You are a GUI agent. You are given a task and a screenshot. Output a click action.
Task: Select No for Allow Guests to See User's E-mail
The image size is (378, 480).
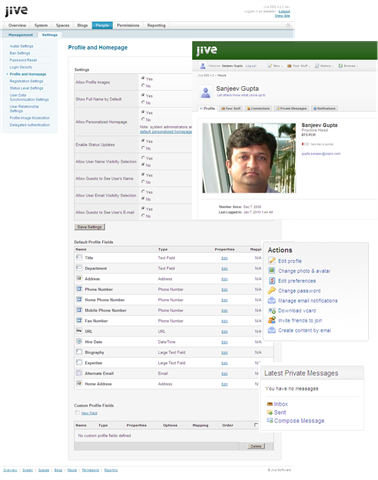coord(143,216)
